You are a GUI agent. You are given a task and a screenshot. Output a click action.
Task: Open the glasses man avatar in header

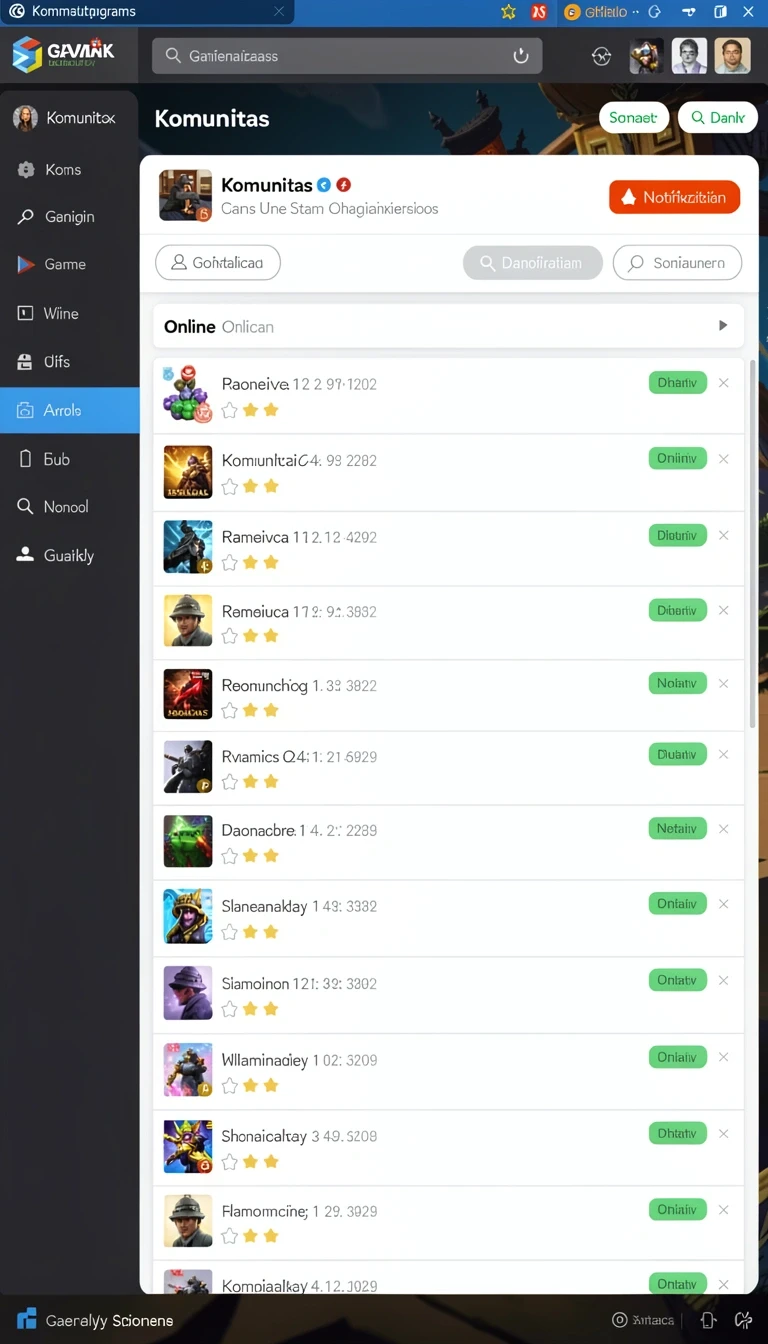pos(690,56)
